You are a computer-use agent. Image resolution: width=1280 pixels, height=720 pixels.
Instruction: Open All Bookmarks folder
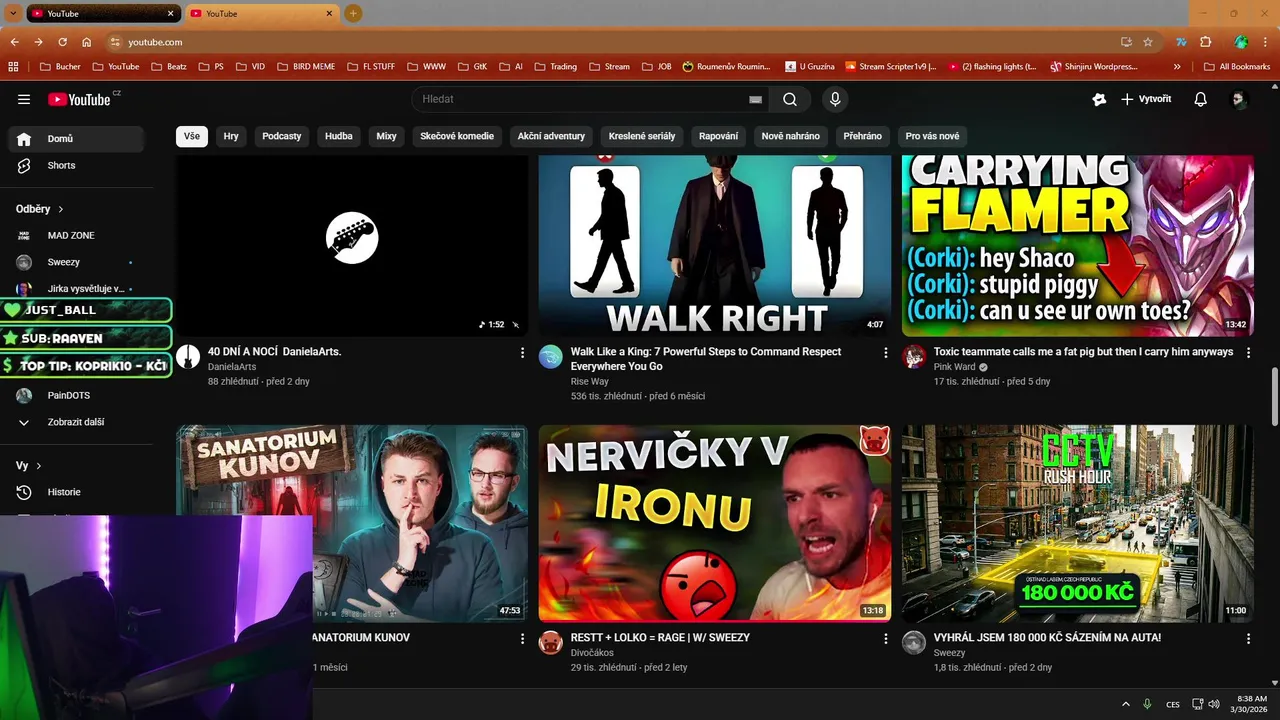pos(1237,66)
